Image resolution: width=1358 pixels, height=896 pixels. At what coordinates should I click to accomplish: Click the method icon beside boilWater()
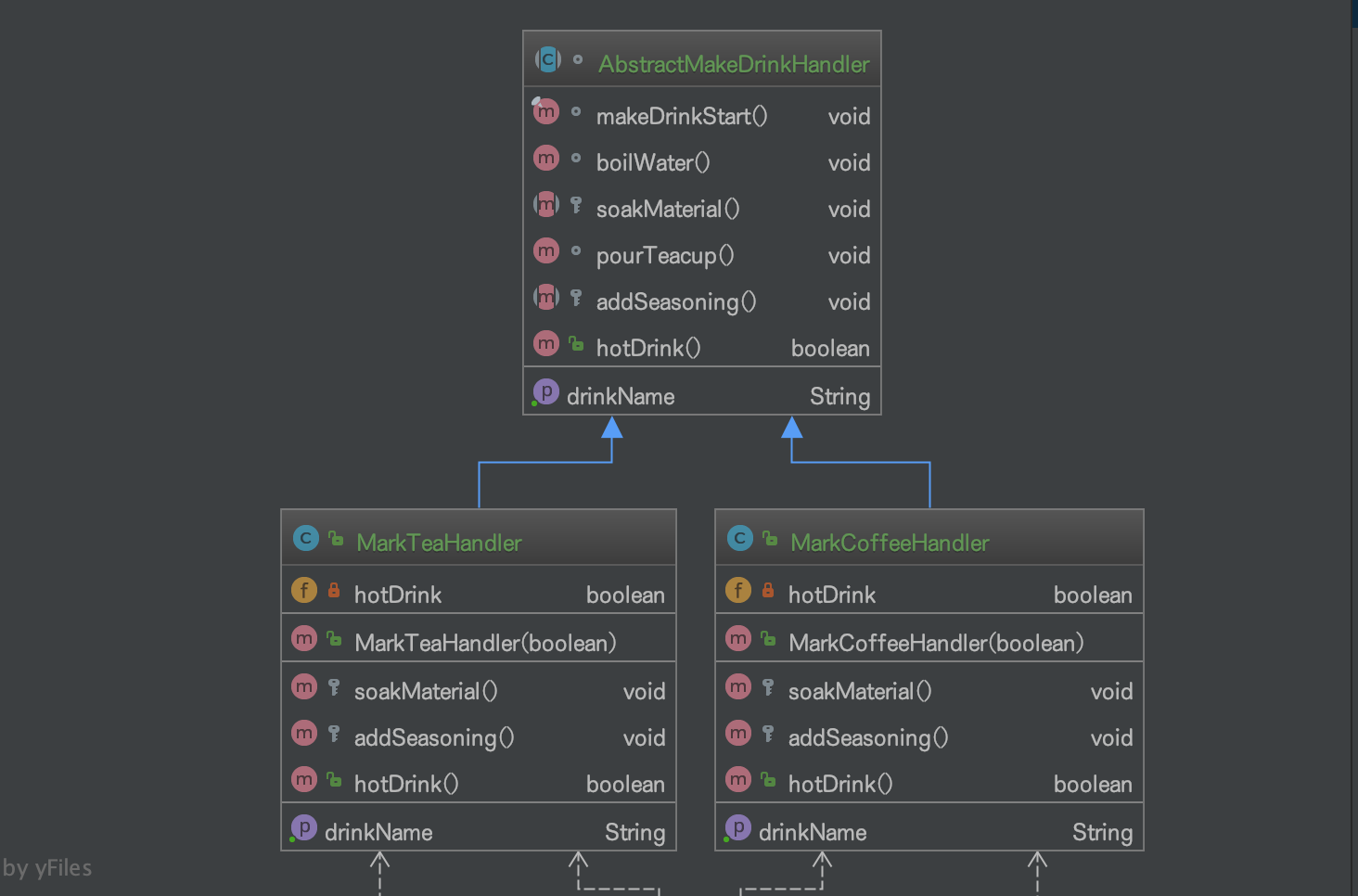tap(546, 158)
